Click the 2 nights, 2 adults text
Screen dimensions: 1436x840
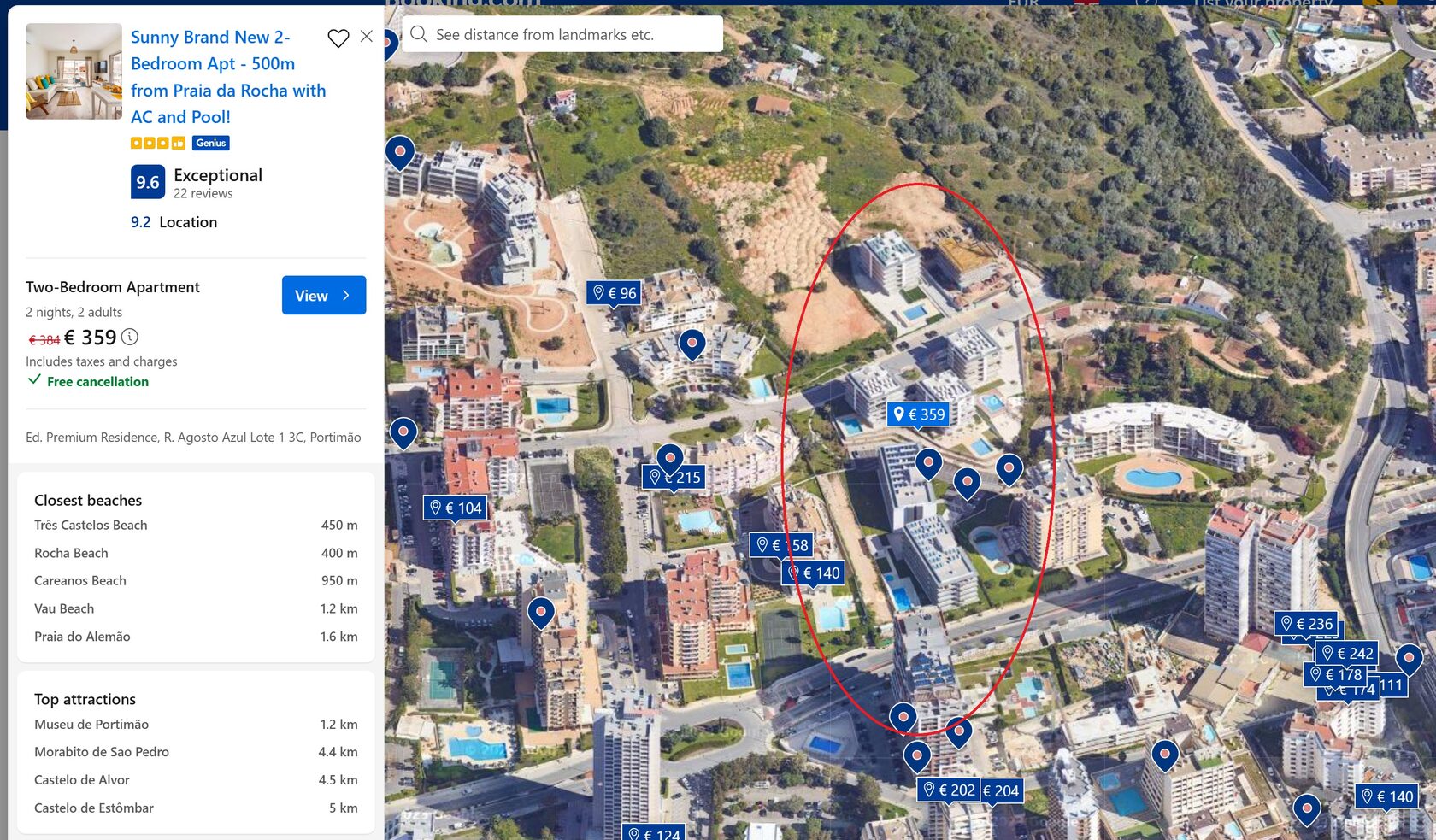coord(74,313)
